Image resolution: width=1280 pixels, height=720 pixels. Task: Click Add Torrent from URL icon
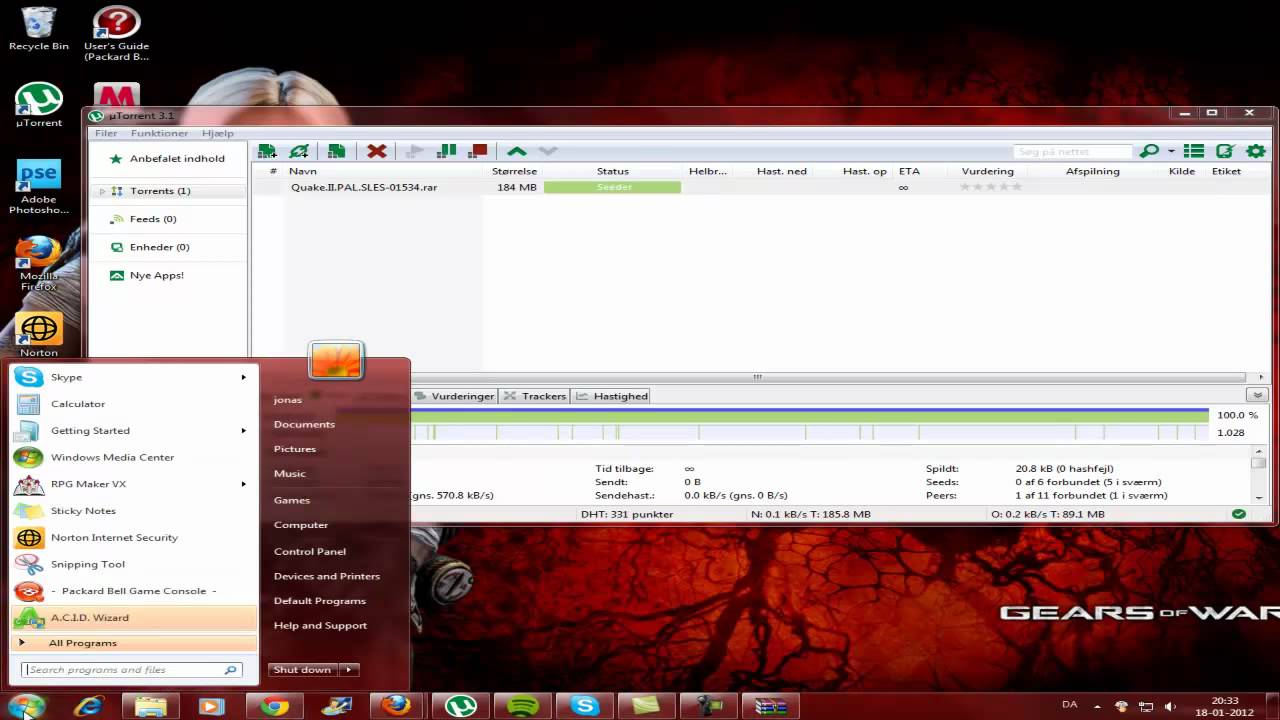299,151
